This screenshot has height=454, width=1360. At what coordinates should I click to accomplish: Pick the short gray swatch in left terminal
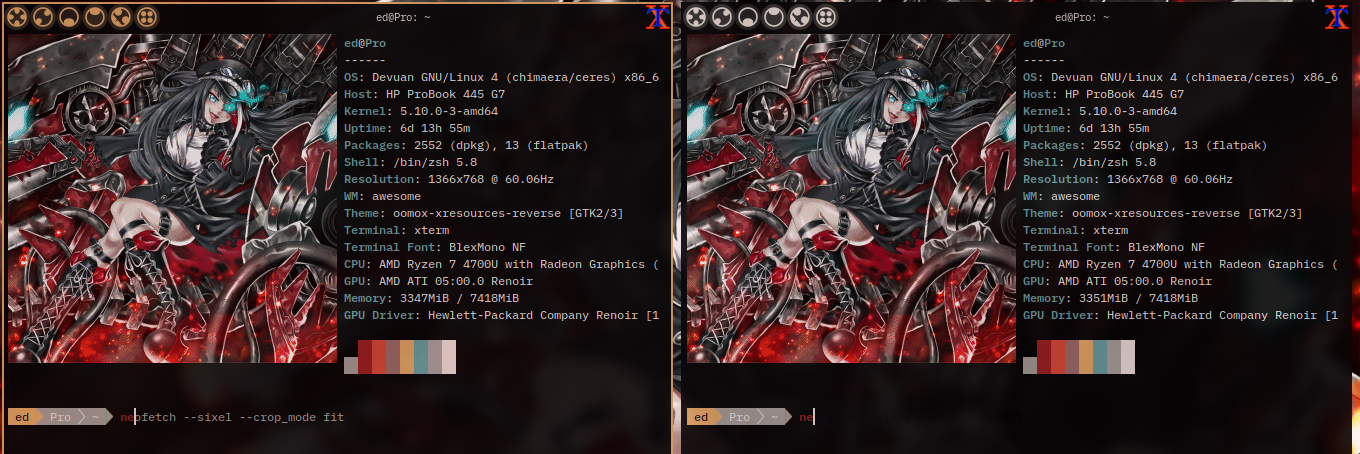[x=351, y=366]
